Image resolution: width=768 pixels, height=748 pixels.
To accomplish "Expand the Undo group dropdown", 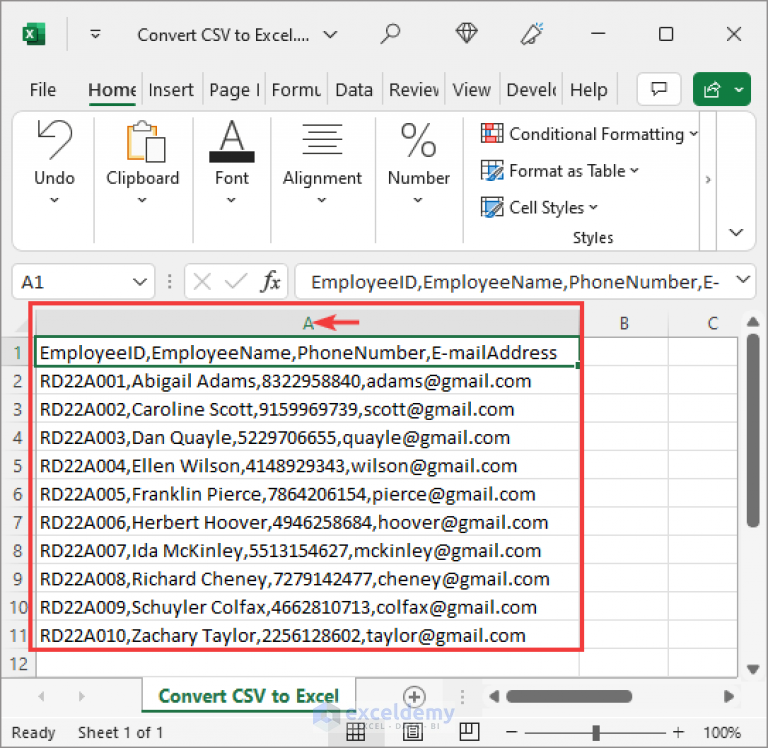I will (54, 200).
